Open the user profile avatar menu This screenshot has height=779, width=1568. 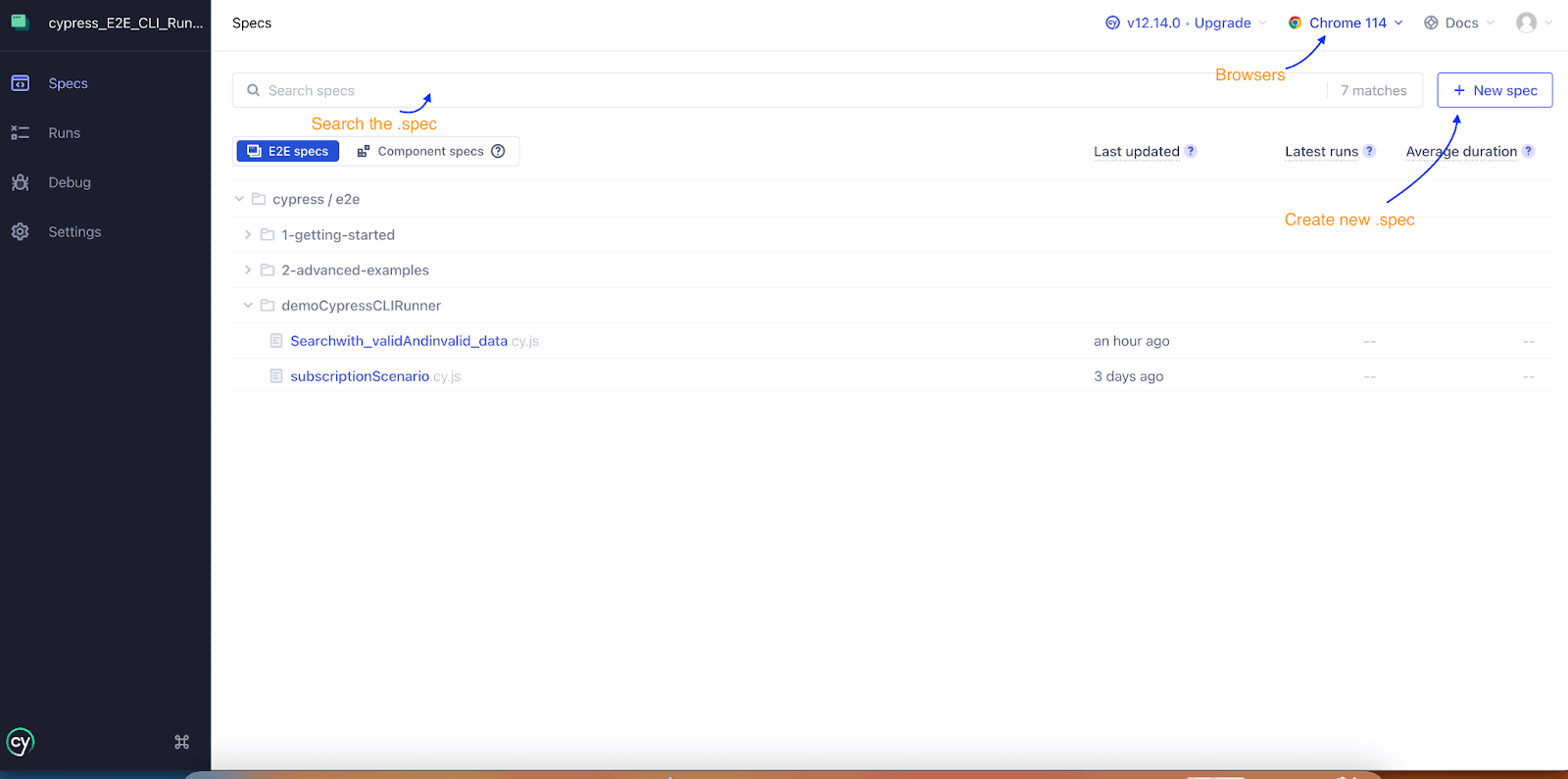(1534, 23)
